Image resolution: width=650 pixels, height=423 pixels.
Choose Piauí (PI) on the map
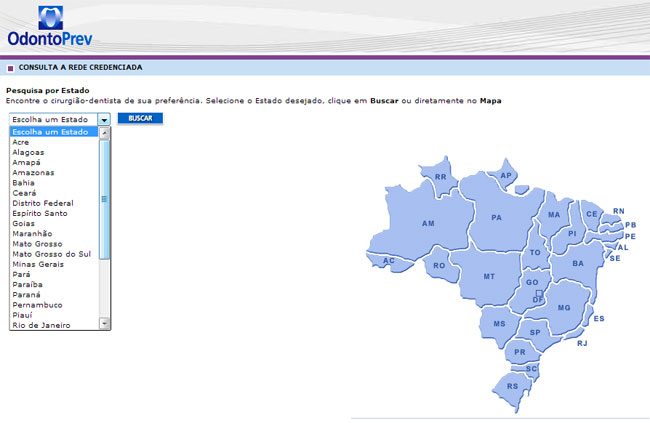pos(572,233)
